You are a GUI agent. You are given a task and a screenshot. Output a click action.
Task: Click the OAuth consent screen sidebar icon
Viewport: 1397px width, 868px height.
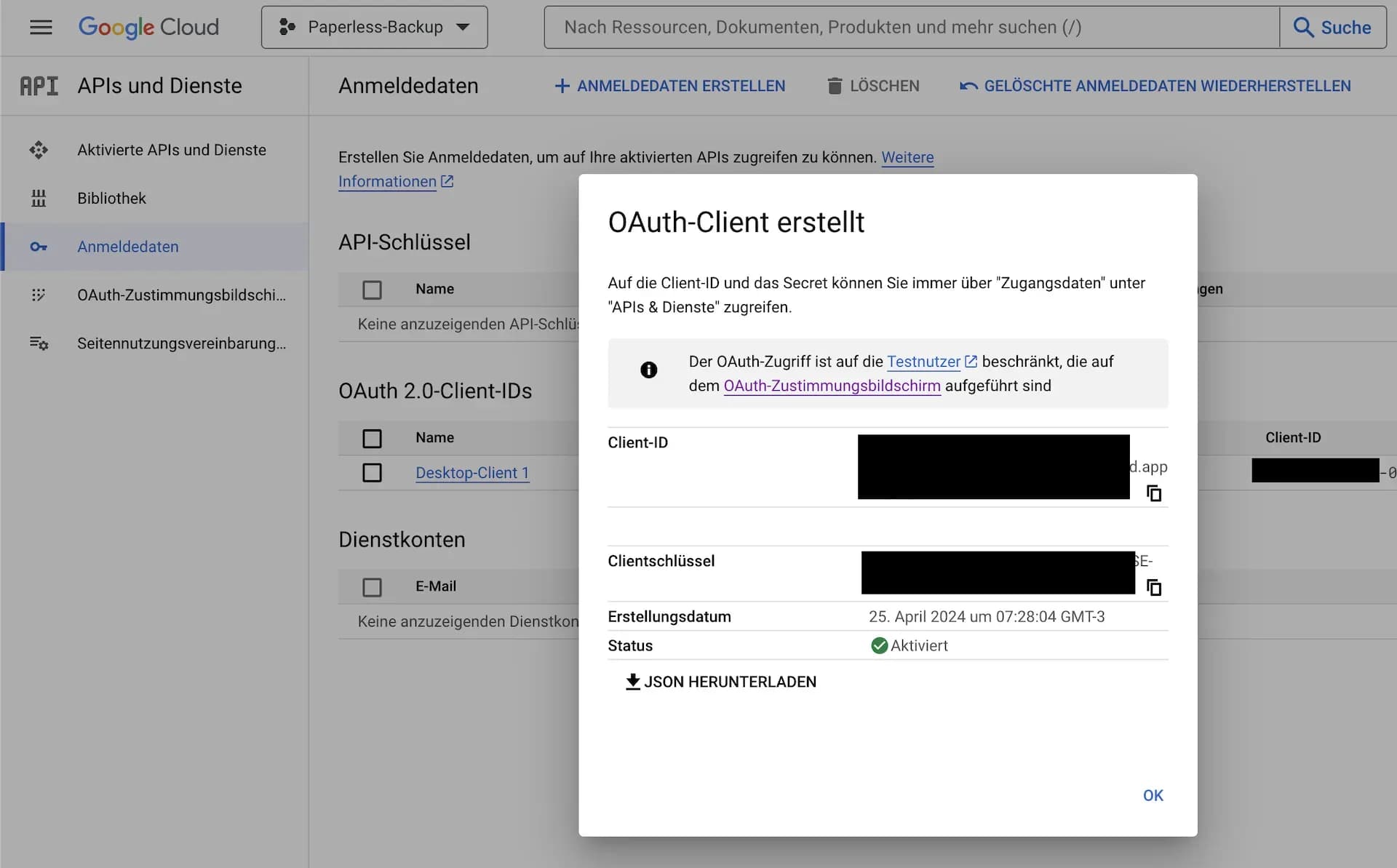coord(39,295)
